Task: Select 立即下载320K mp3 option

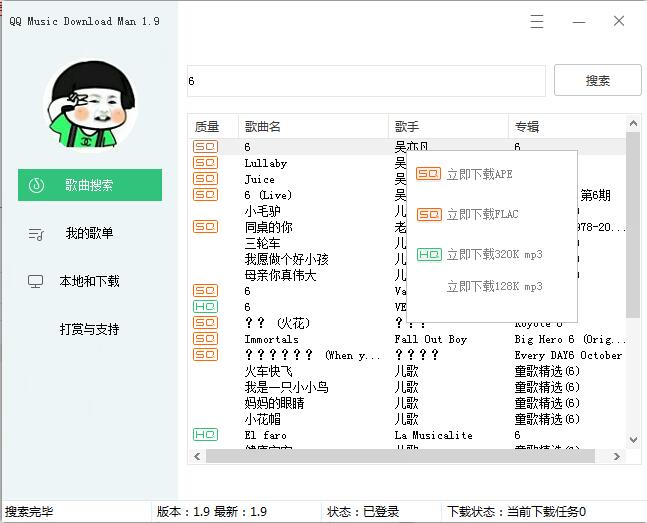Action: (494, 255)
